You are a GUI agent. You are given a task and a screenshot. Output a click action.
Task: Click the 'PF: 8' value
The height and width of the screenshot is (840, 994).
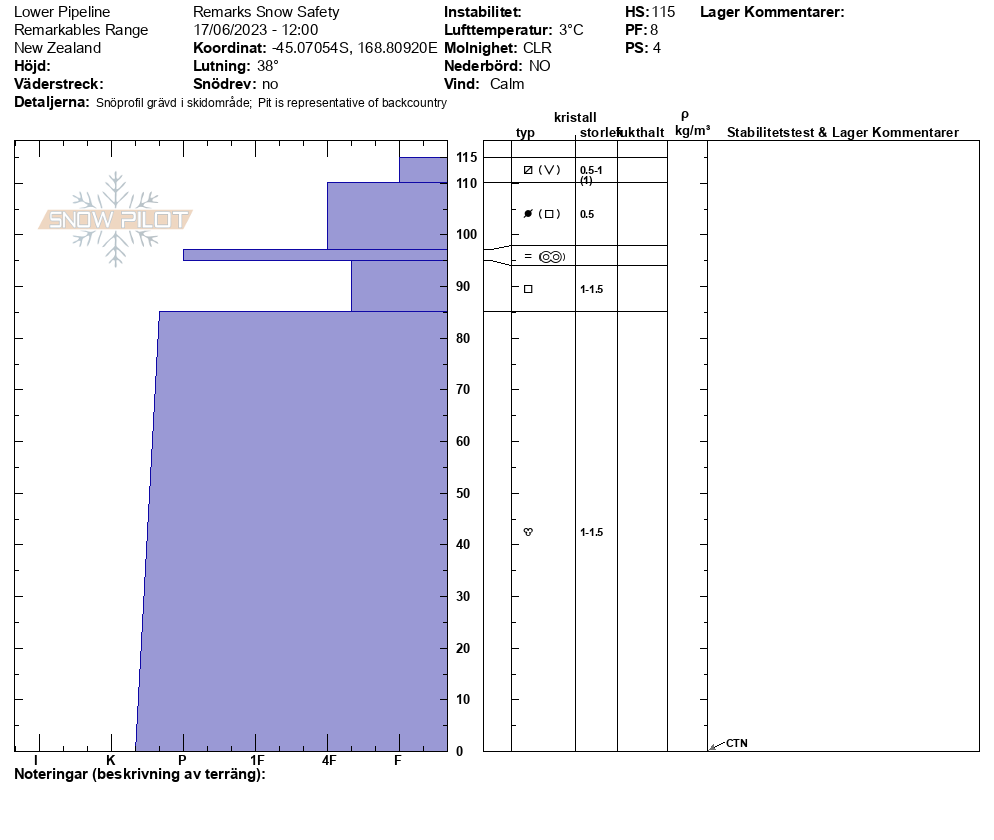click(x=642, y=30)
